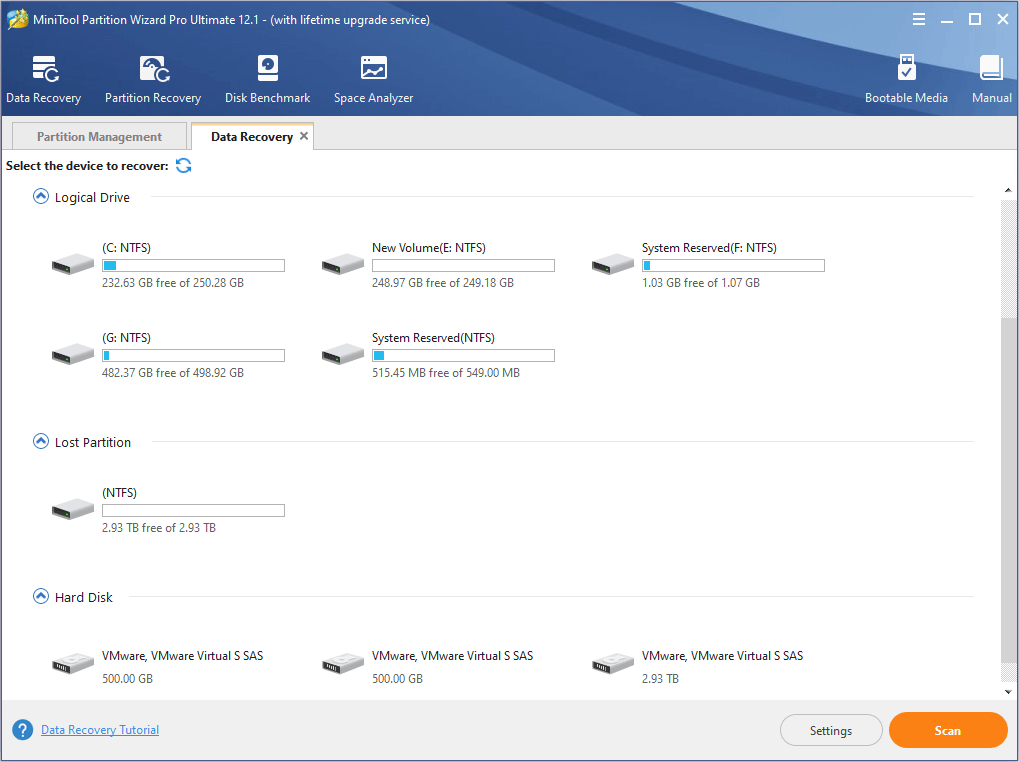Start a Scan

[946, 729]
